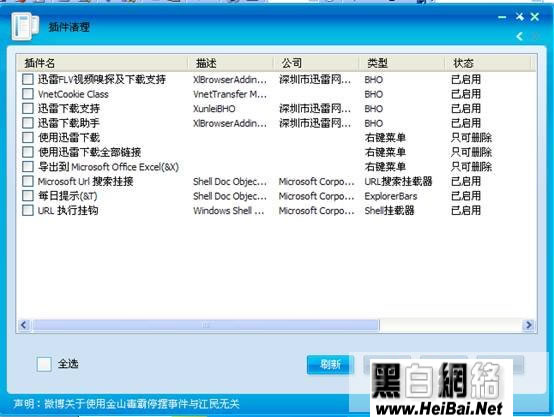
Task: Click the back arrow icon in title area
Action: [520, 36]
